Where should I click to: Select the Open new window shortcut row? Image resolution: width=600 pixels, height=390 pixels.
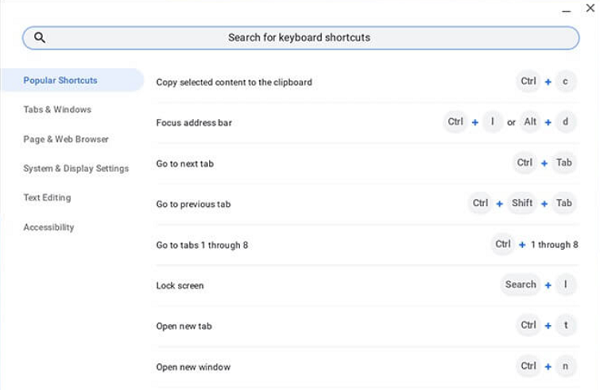pyautogui.click(x=367, y=367)
